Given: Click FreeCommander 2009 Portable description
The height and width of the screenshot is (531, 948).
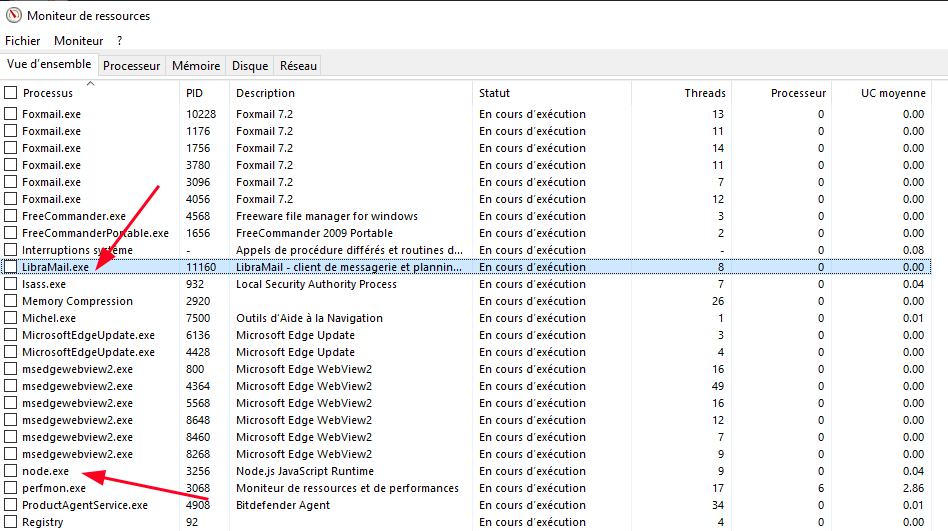Looking at the screenshot, I should click(x=314, y=233).
